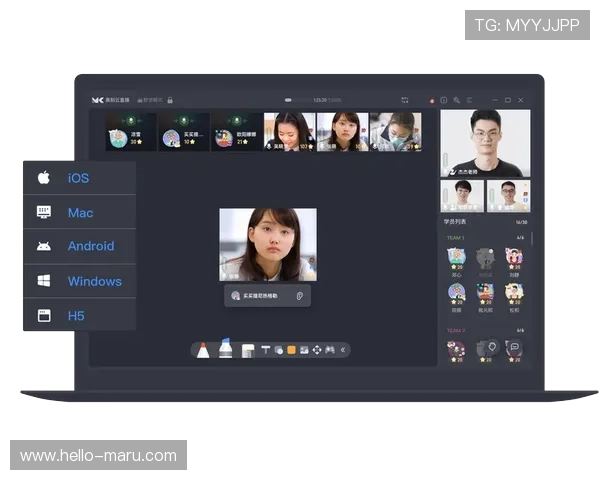Select last avatar in TEAM 1 second row

[514, 294]
